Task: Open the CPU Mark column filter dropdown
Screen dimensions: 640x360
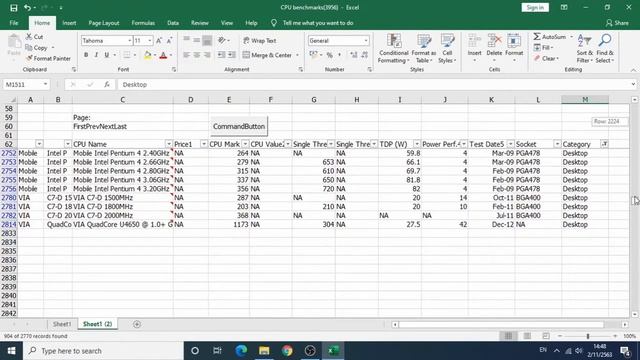Action: click(245, 144)
